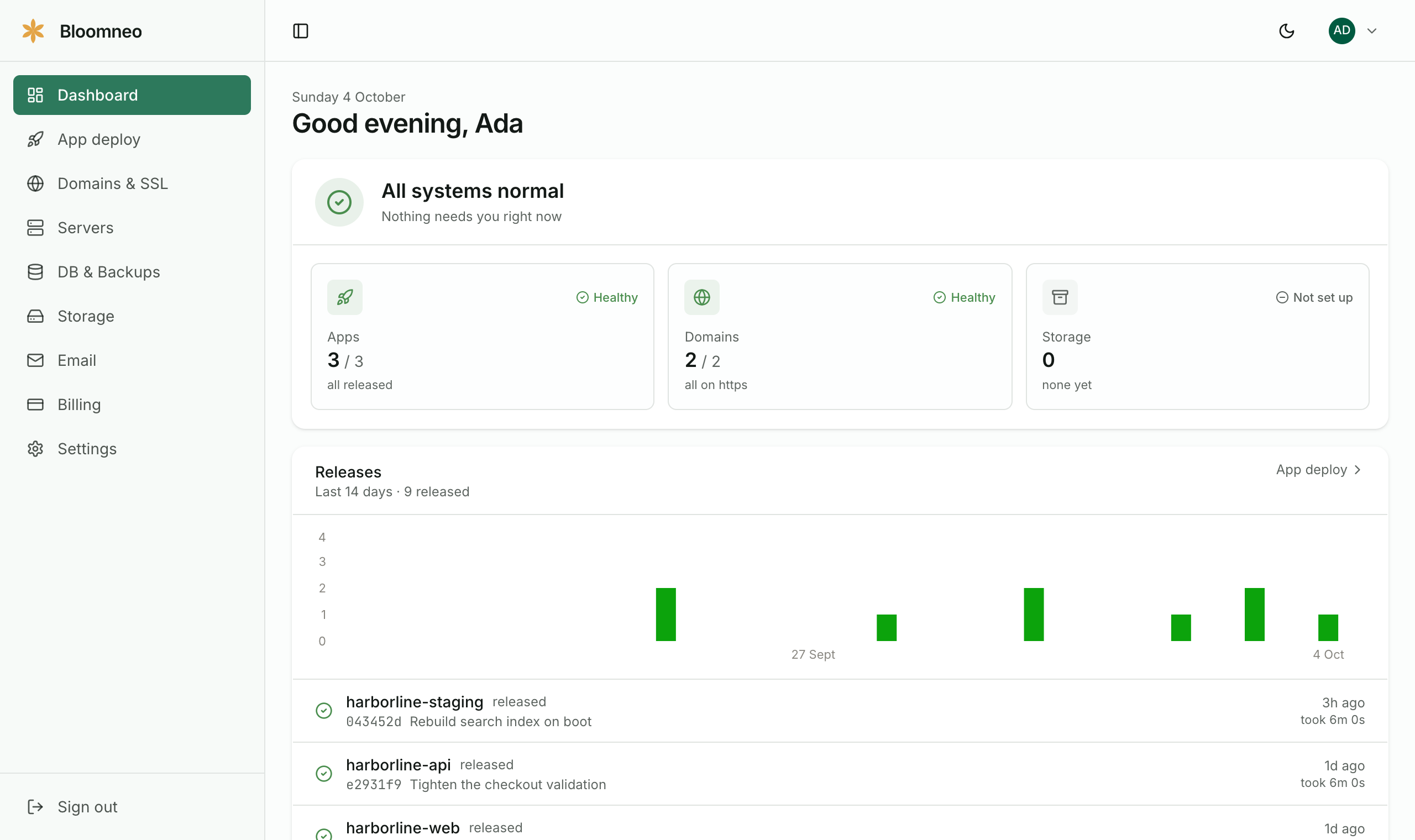Image resolution: width=1415 pixels, height=840 pixels.
Task: Click the Not set up status
Action: [x=1314, y=297]
